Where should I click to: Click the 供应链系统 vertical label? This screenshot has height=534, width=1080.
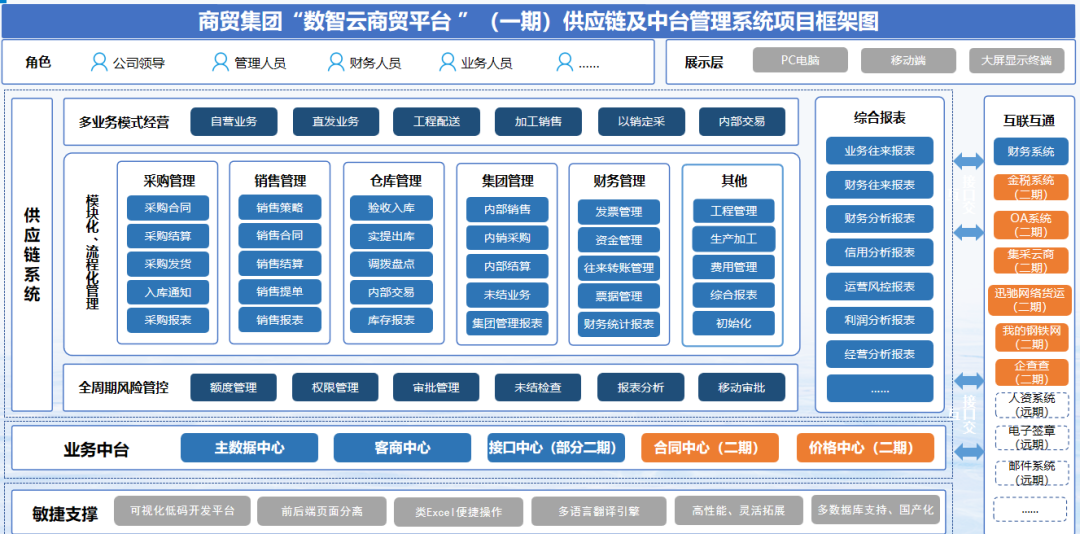32,256
